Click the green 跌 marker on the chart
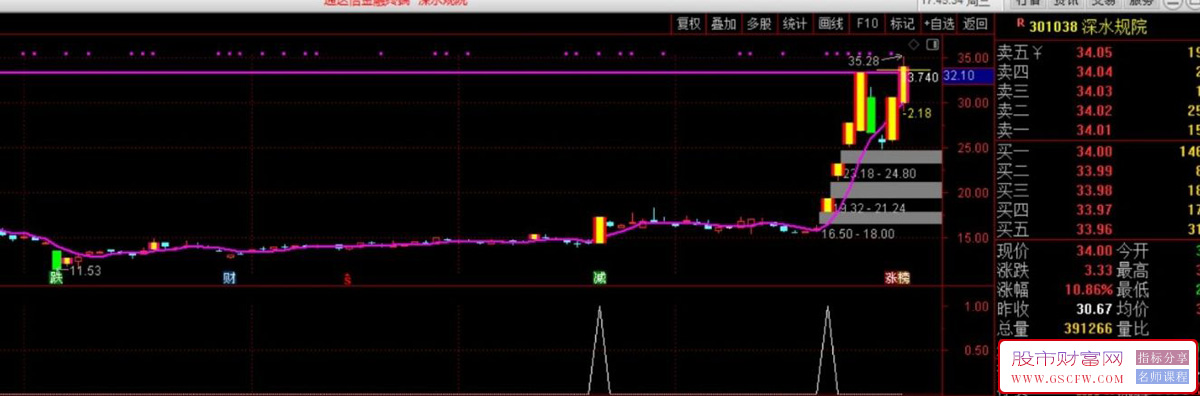The width and height of the screenshot is (1200, 396). coord(56,277)
